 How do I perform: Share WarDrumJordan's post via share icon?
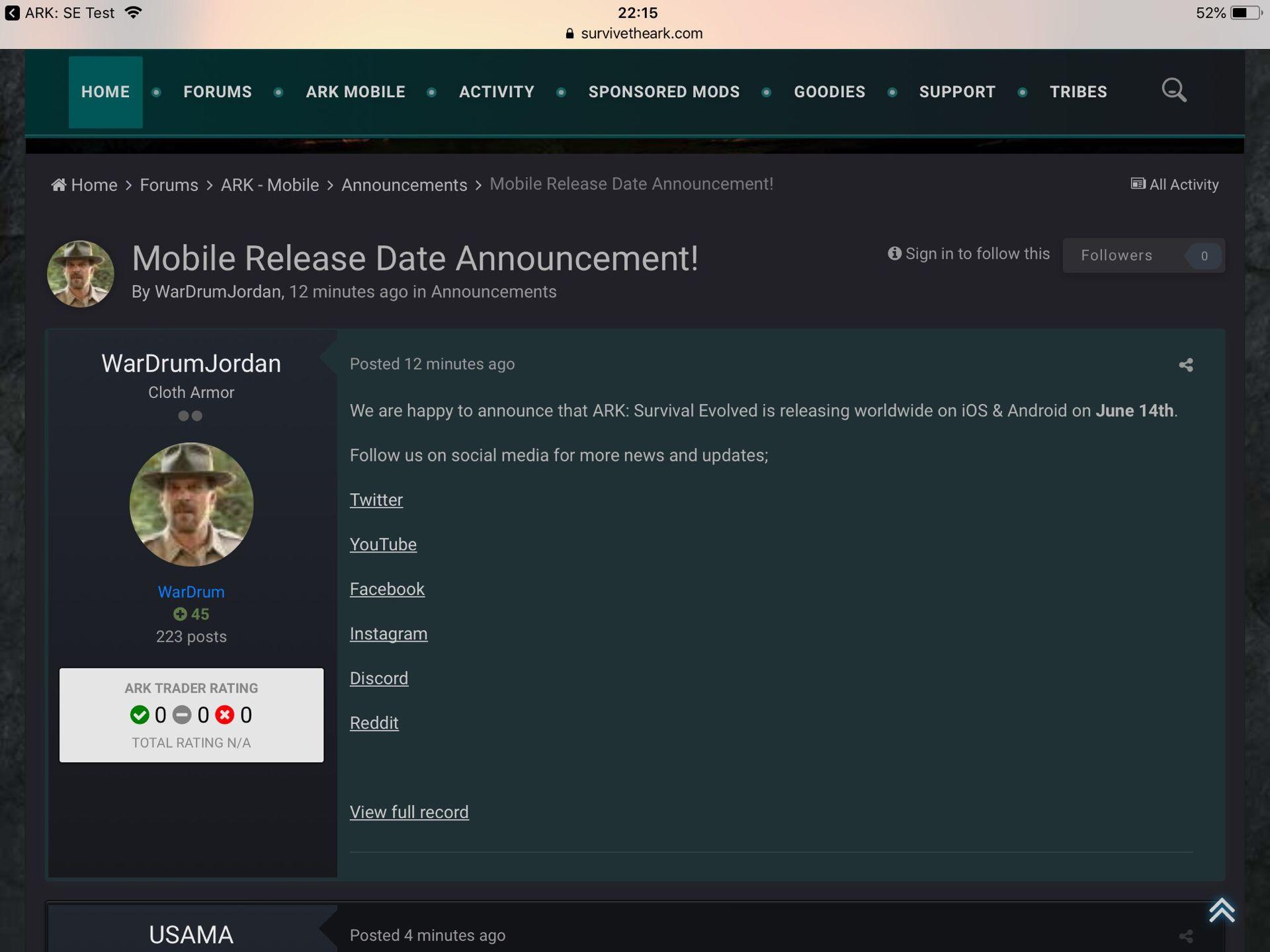[x=1186, y=365]
